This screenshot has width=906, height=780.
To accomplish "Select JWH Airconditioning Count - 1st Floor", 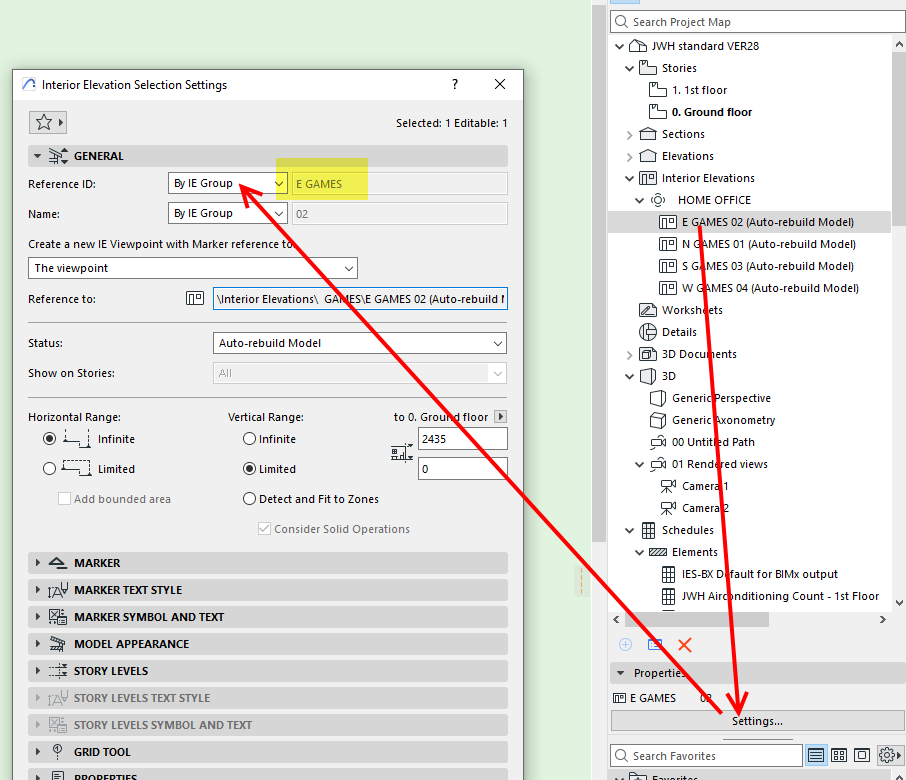I will point(780,596).
